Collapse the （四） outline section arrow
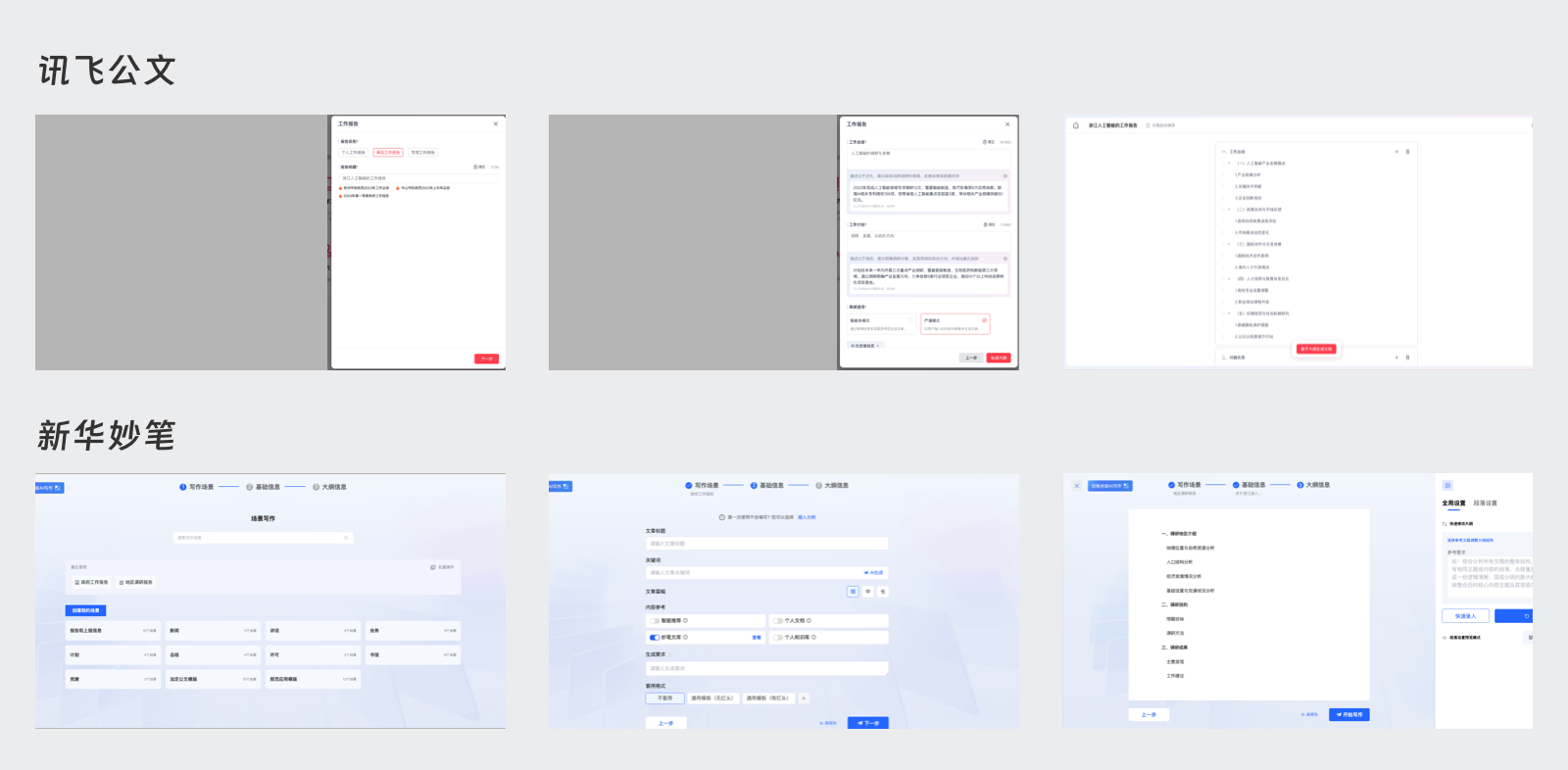 pos(1229,279)
